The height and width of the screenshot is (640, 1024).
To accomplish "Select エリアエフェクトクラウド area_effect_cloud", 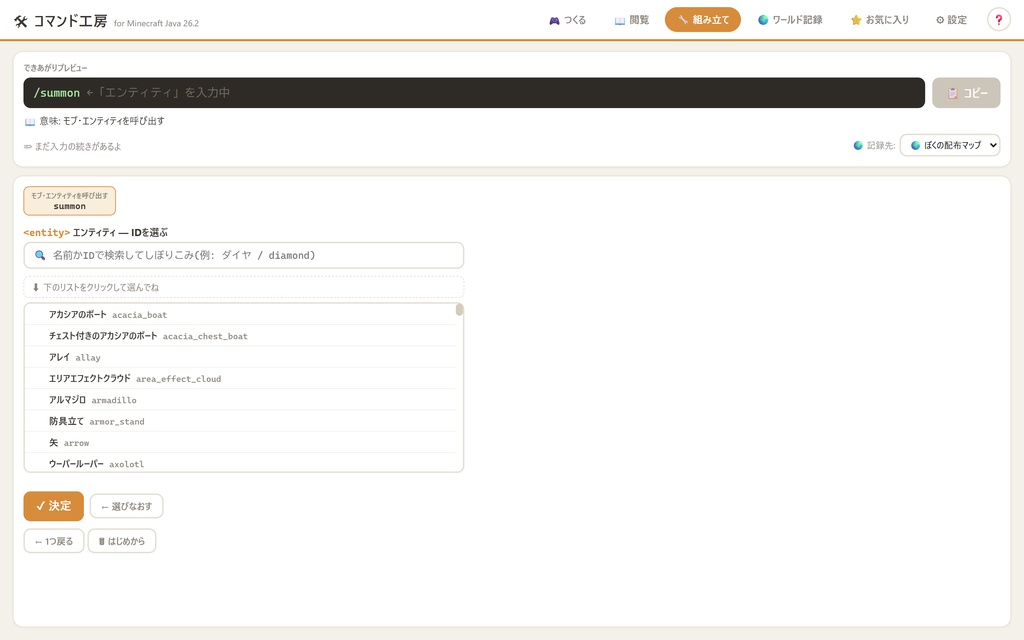I will click(x=240, y=378).
